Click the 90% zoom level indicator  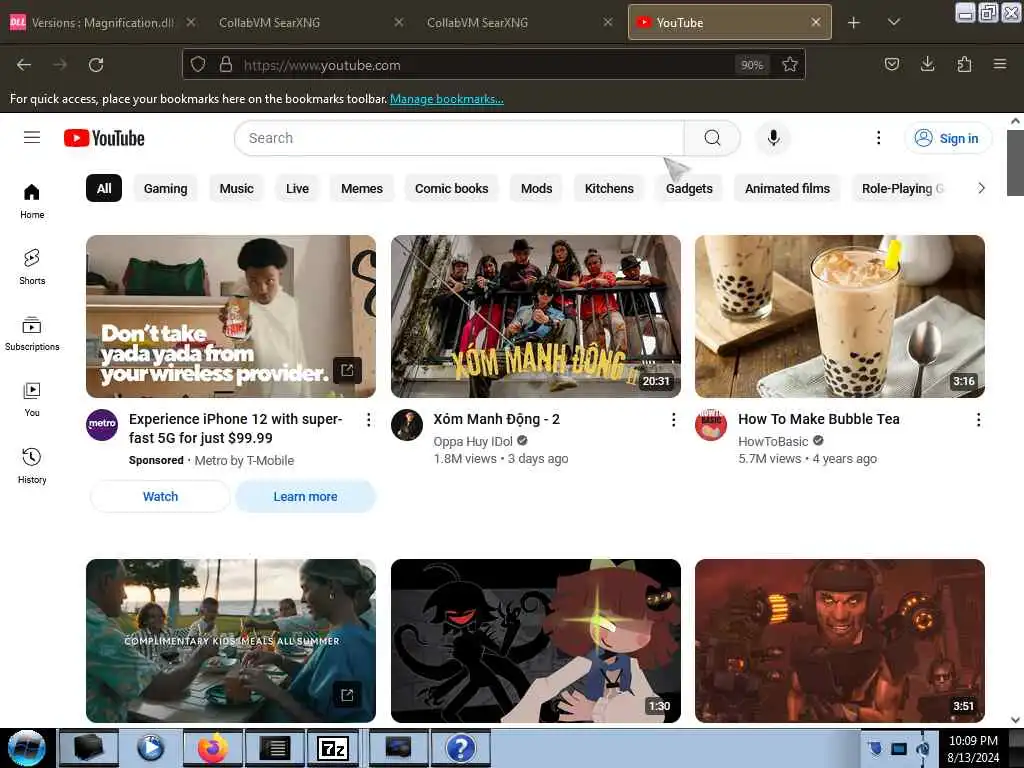(752, 65)
